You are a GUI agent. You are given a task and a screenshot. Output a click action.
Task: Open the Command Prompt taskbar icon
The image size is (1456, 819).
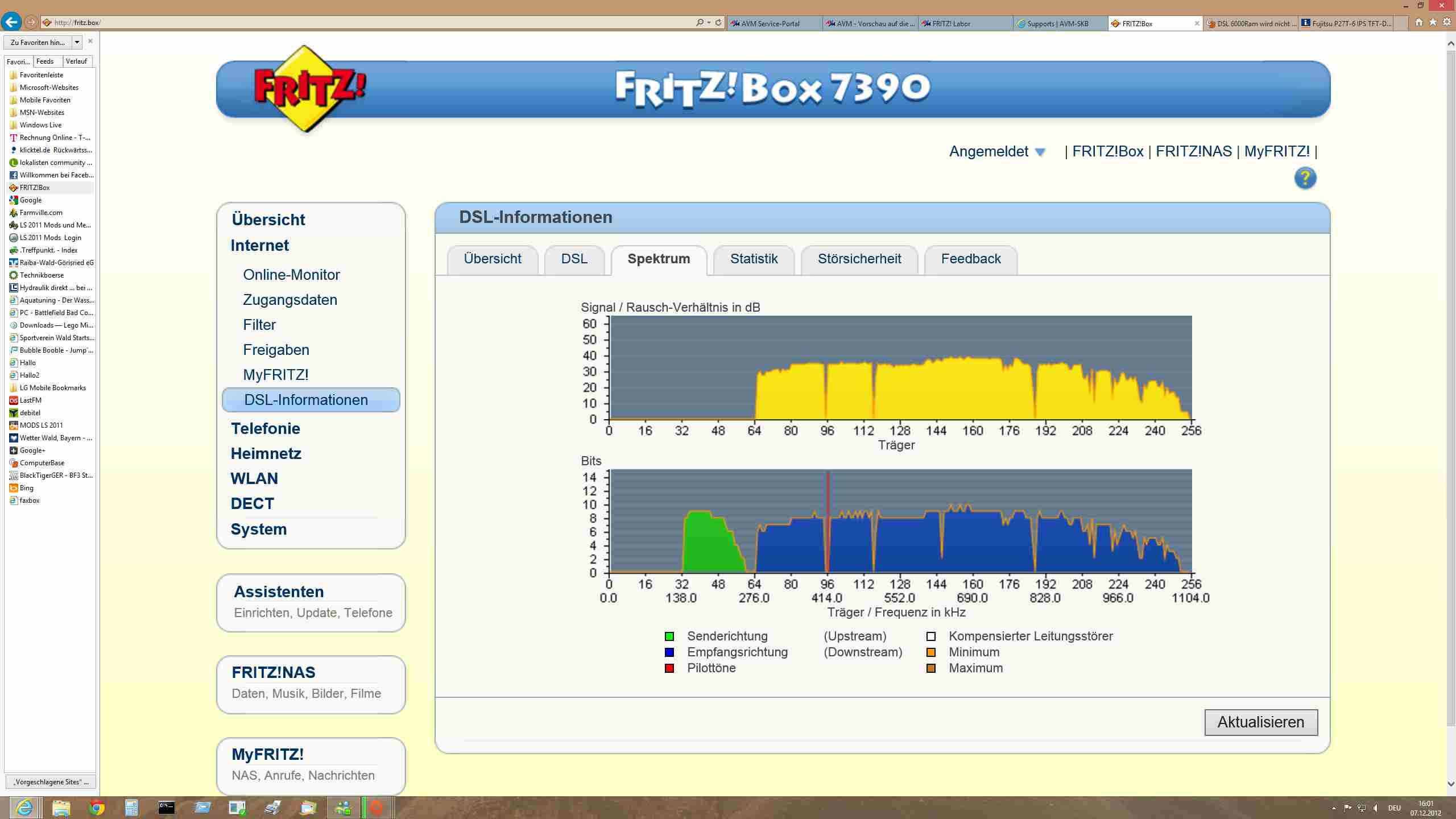click(167, 807)
